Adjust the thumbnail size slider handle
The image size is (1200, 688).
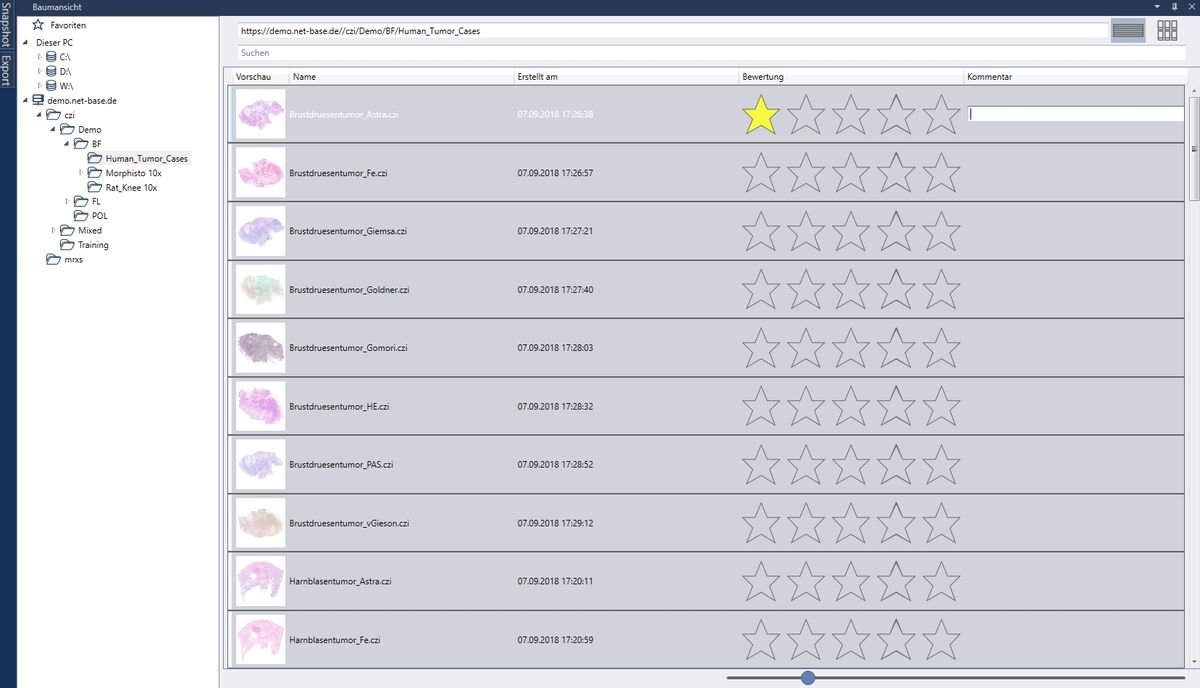(x=808, y=678)
